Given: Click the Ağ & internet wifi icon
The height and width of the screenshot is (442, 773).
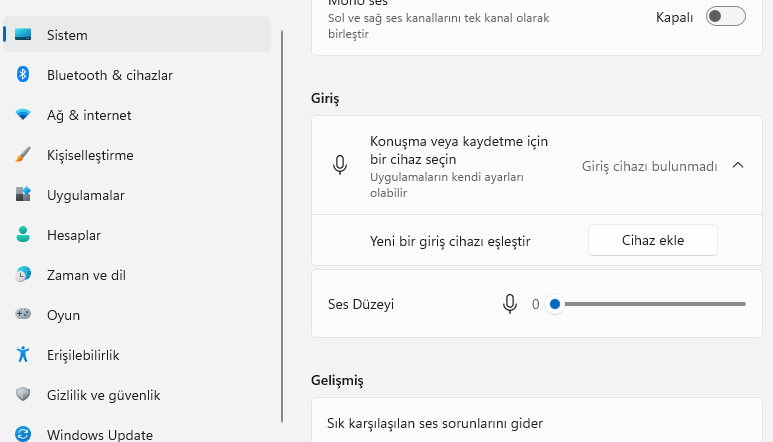Looking at the screenshot, I should point(23,115).
